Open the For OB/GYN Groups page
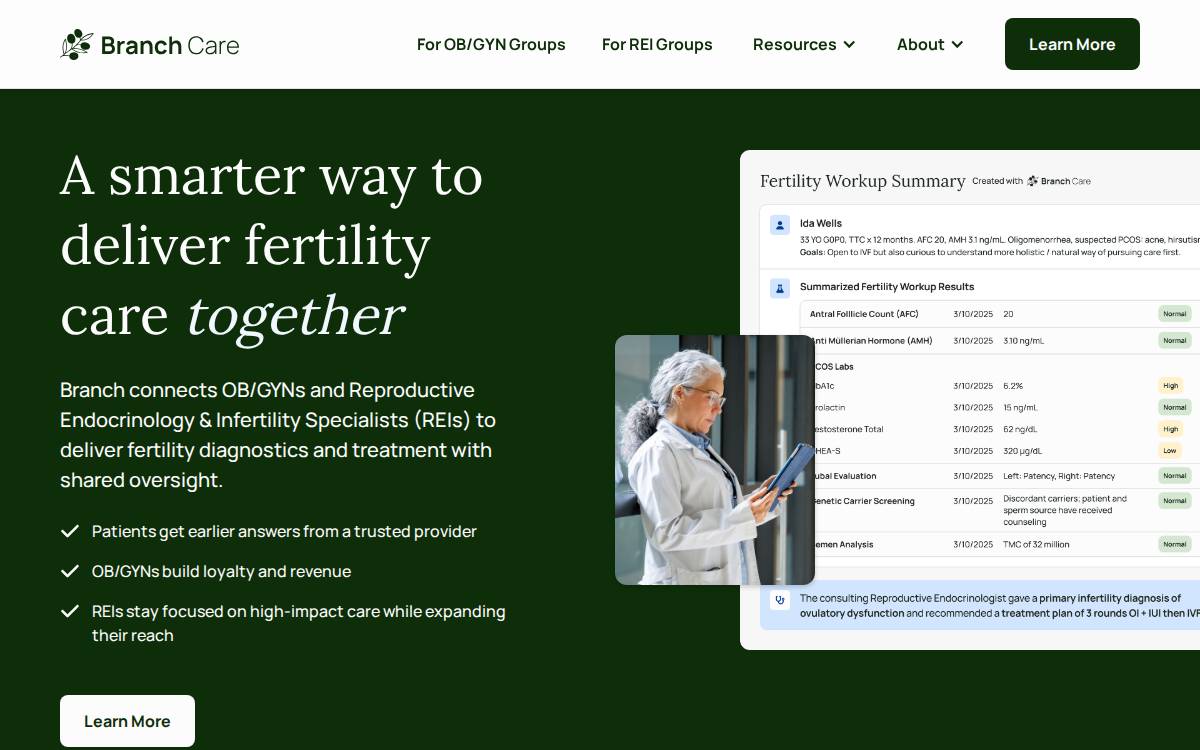1200x750 pixels. [x=491, y=44]
